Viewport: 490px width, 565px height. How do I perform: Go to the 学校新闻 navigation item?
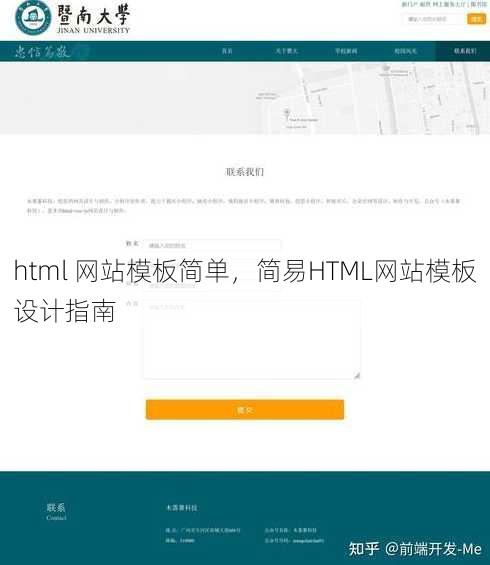[346, 51]
